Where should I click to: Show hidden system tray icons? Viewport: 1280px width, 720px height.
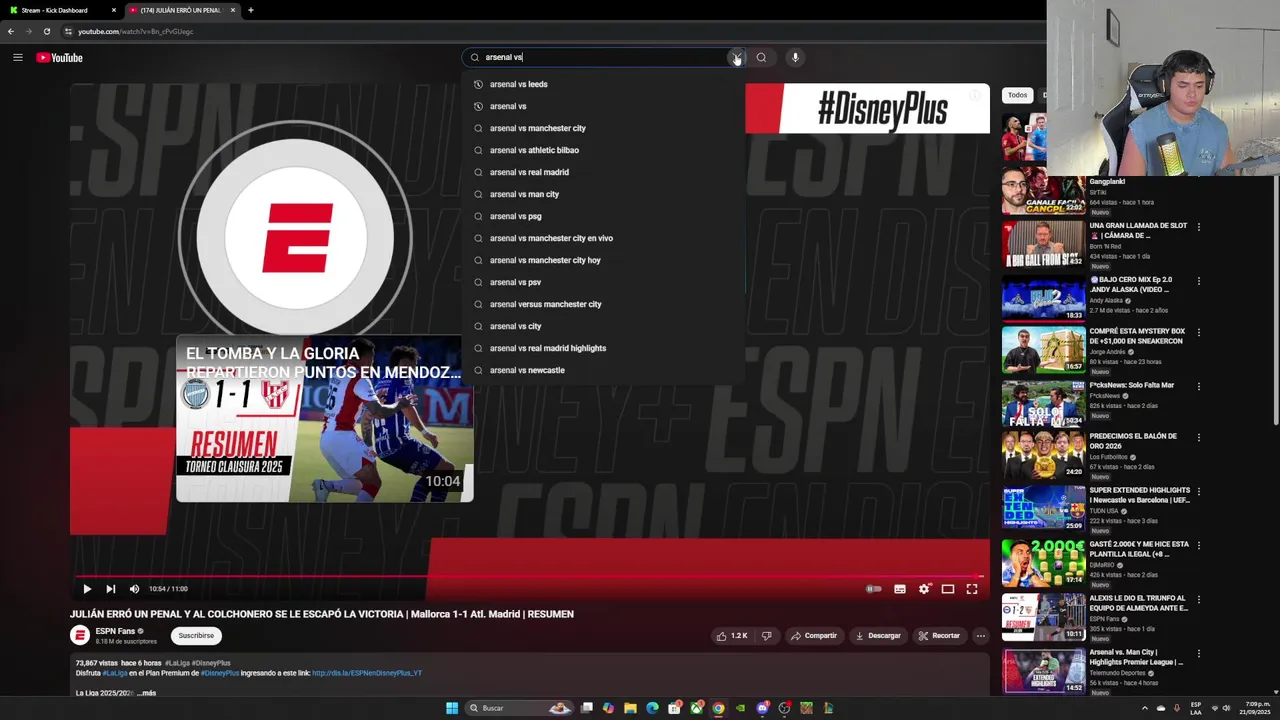click(1145, 708)
